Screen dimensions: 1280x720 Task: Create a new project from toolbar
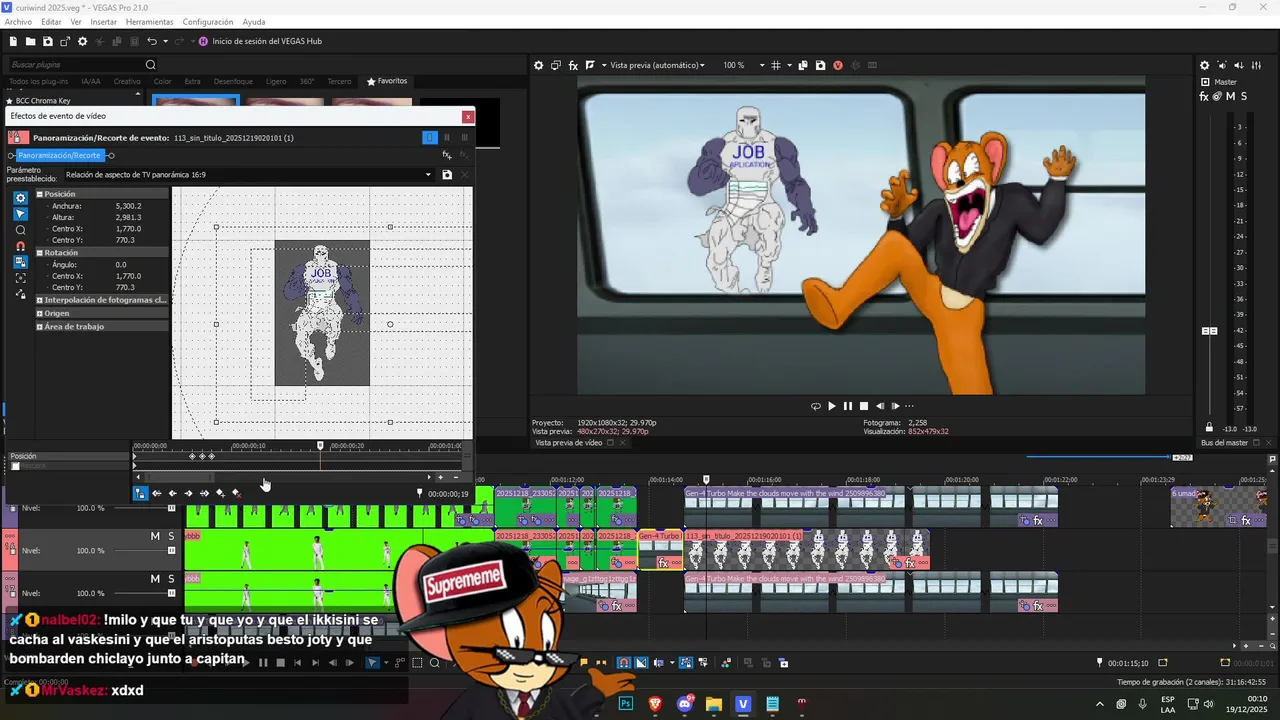click(14, 41)
